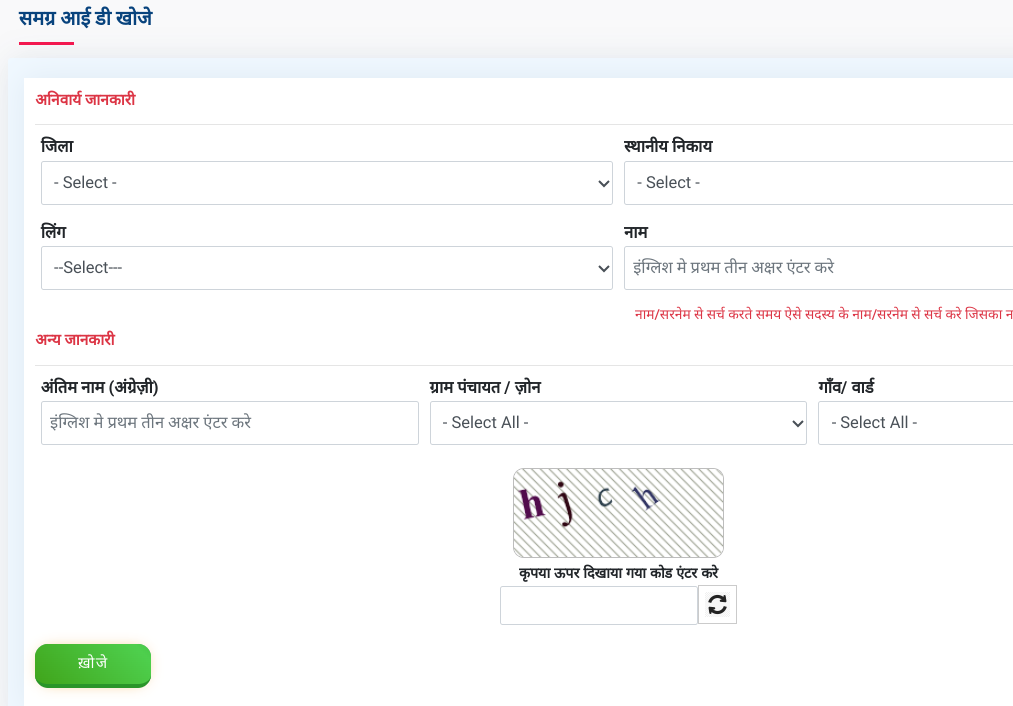Click the hjch captcha image
The image size is (1013, 706).
coord(618,513)
